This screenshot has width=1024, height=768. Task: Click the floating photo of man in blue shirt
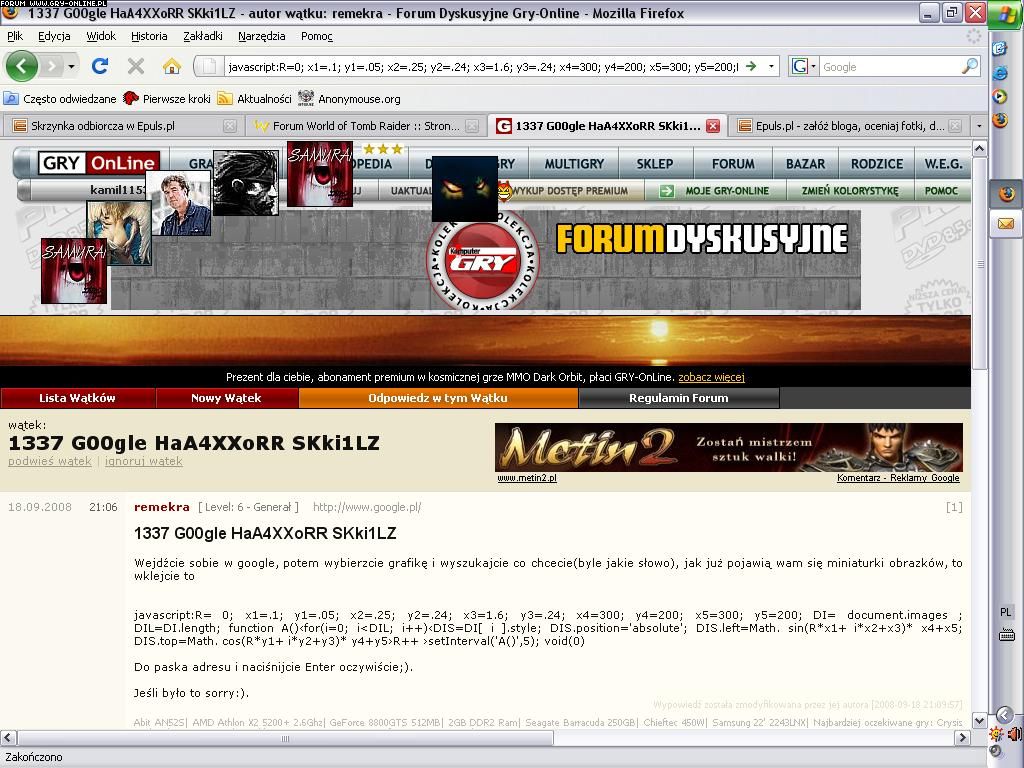(178, 203)
